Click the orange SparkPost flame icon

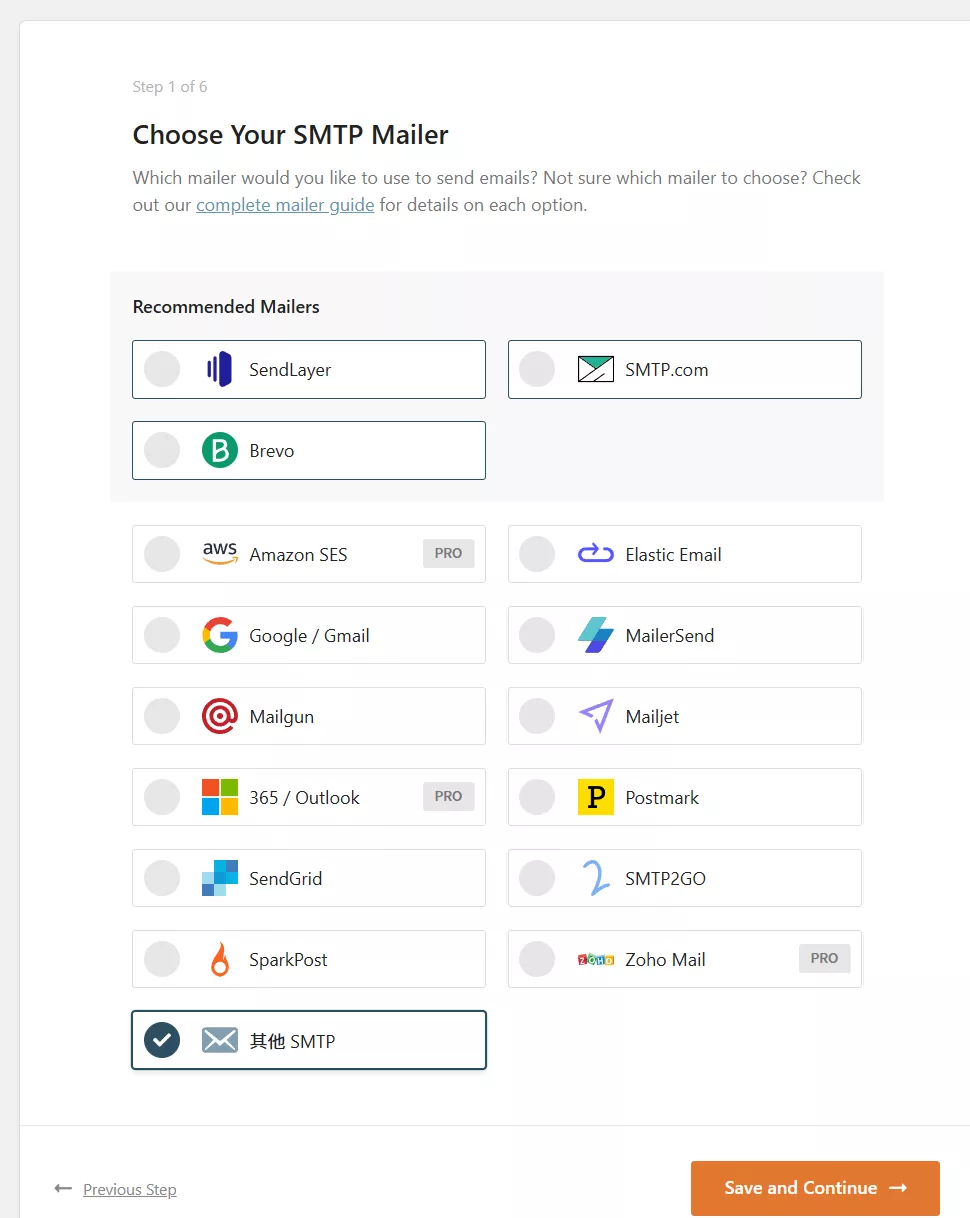pos(219,959)
